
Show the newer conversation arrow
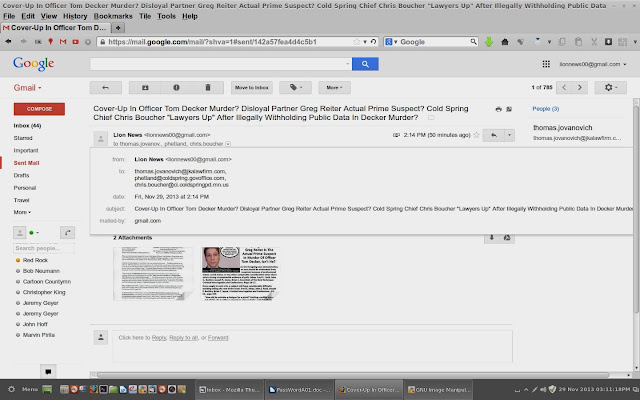pyautogui.click(x=564, y=87)
